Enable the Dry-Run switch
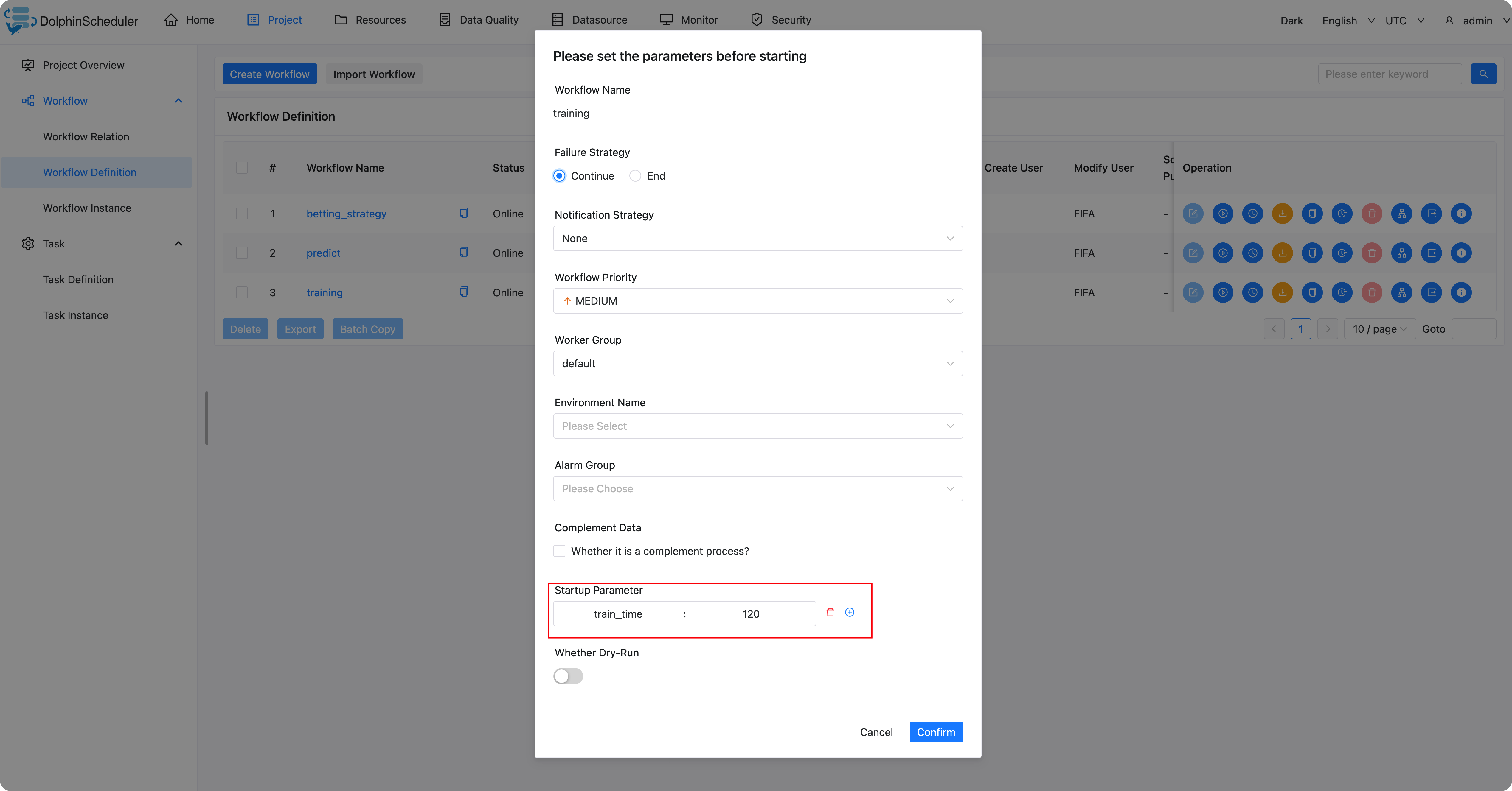The image size is (1512, 791). [568, 676]
